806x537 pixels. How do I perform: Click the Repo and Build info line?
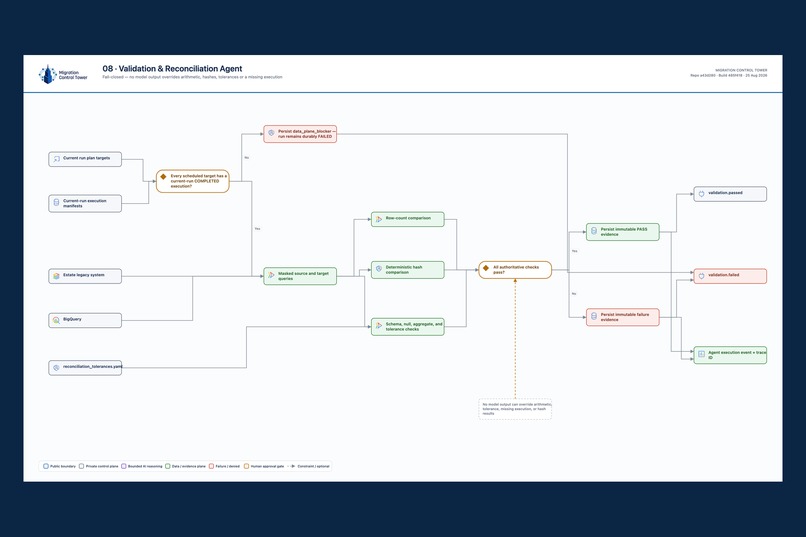(729, 76)
